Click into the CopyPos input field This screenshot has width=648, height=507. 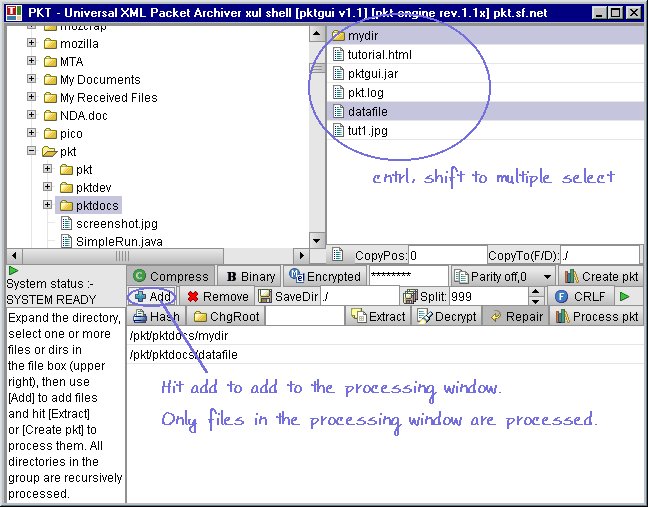(446, 256)
